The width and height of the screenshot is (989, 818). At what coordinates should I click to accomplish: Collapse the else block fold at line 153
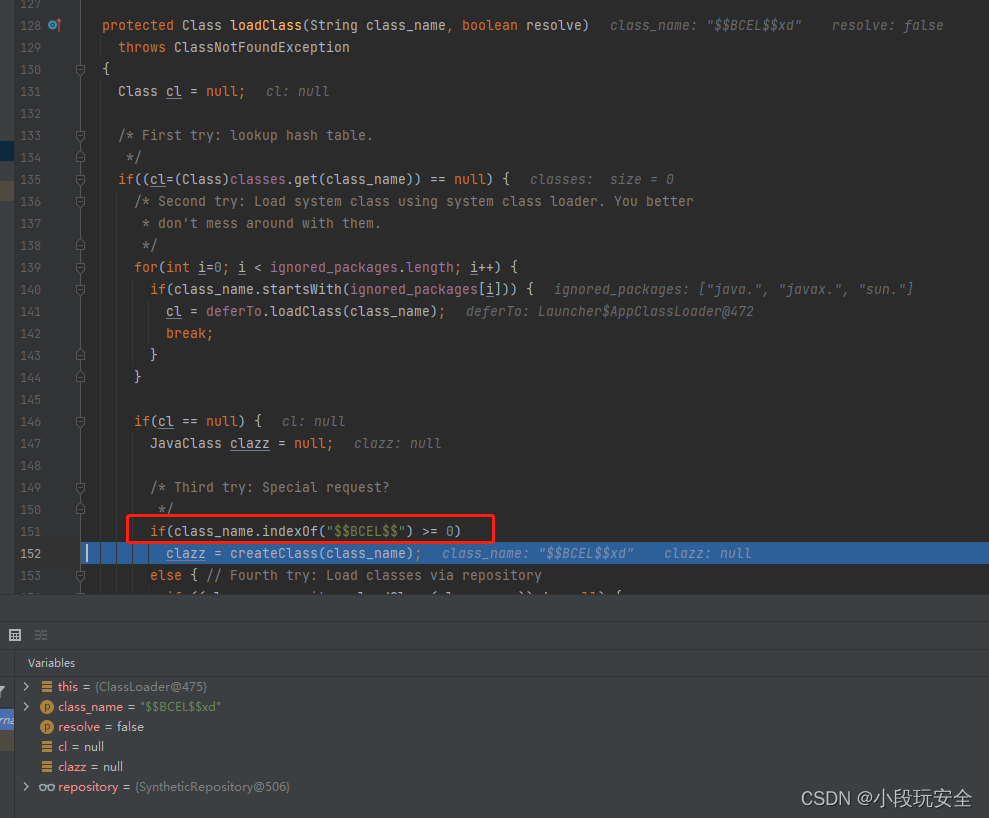point(80,575)
